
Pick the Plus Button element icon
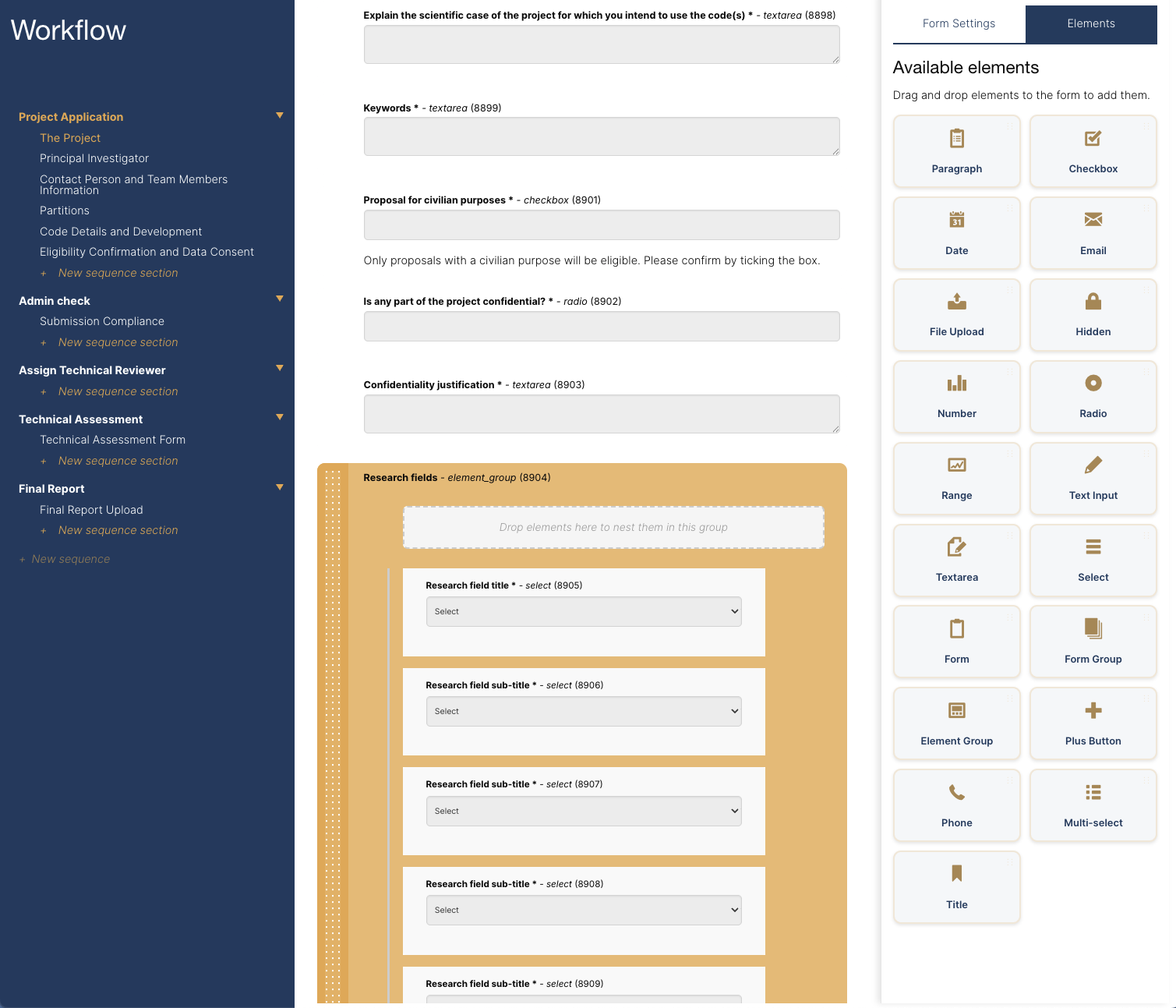[x=1093, y=711]
